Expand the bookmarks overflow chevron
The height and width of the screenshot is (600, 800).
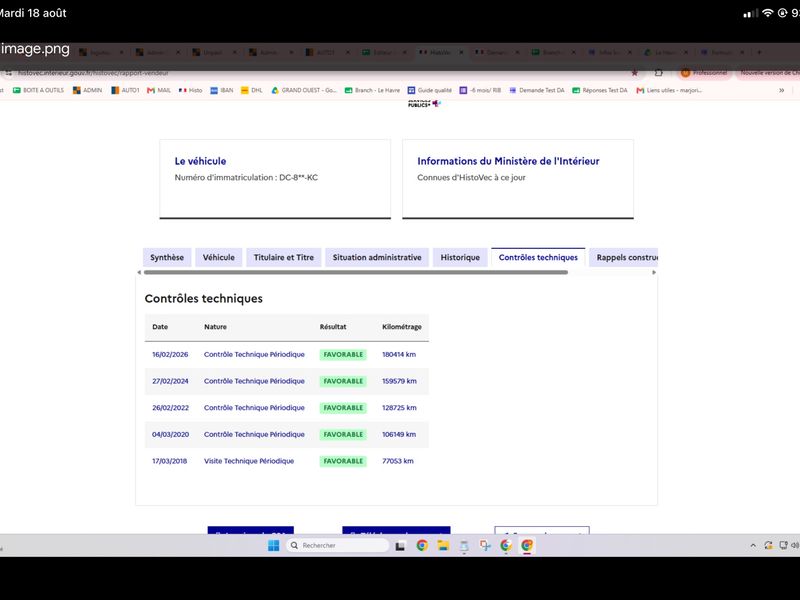[781, 90]
